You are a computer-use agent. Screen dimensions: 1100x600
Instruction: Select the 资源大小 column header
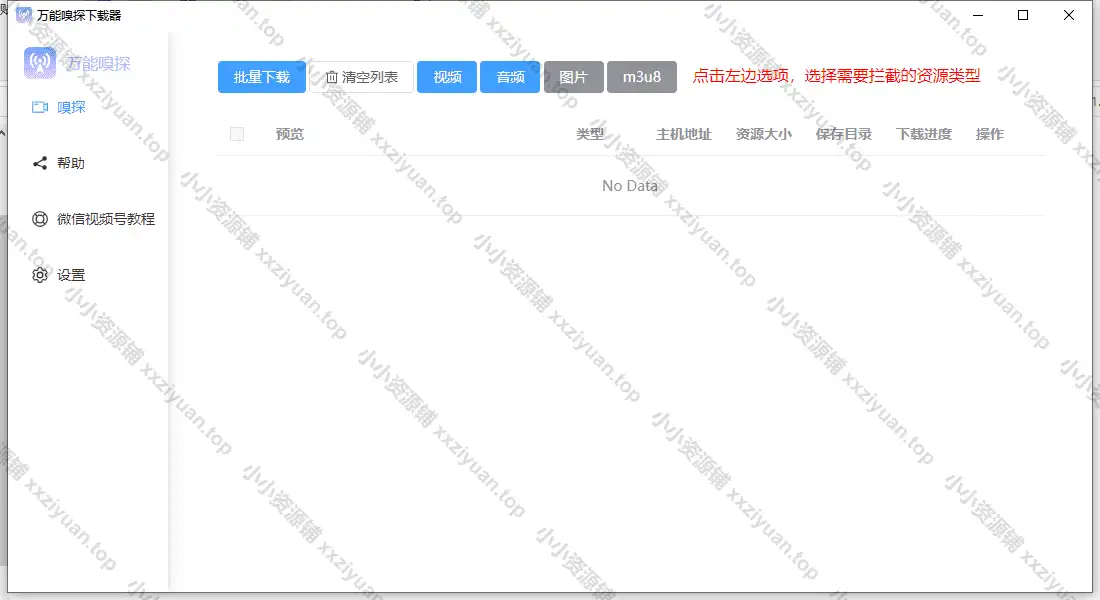point(763,134)
